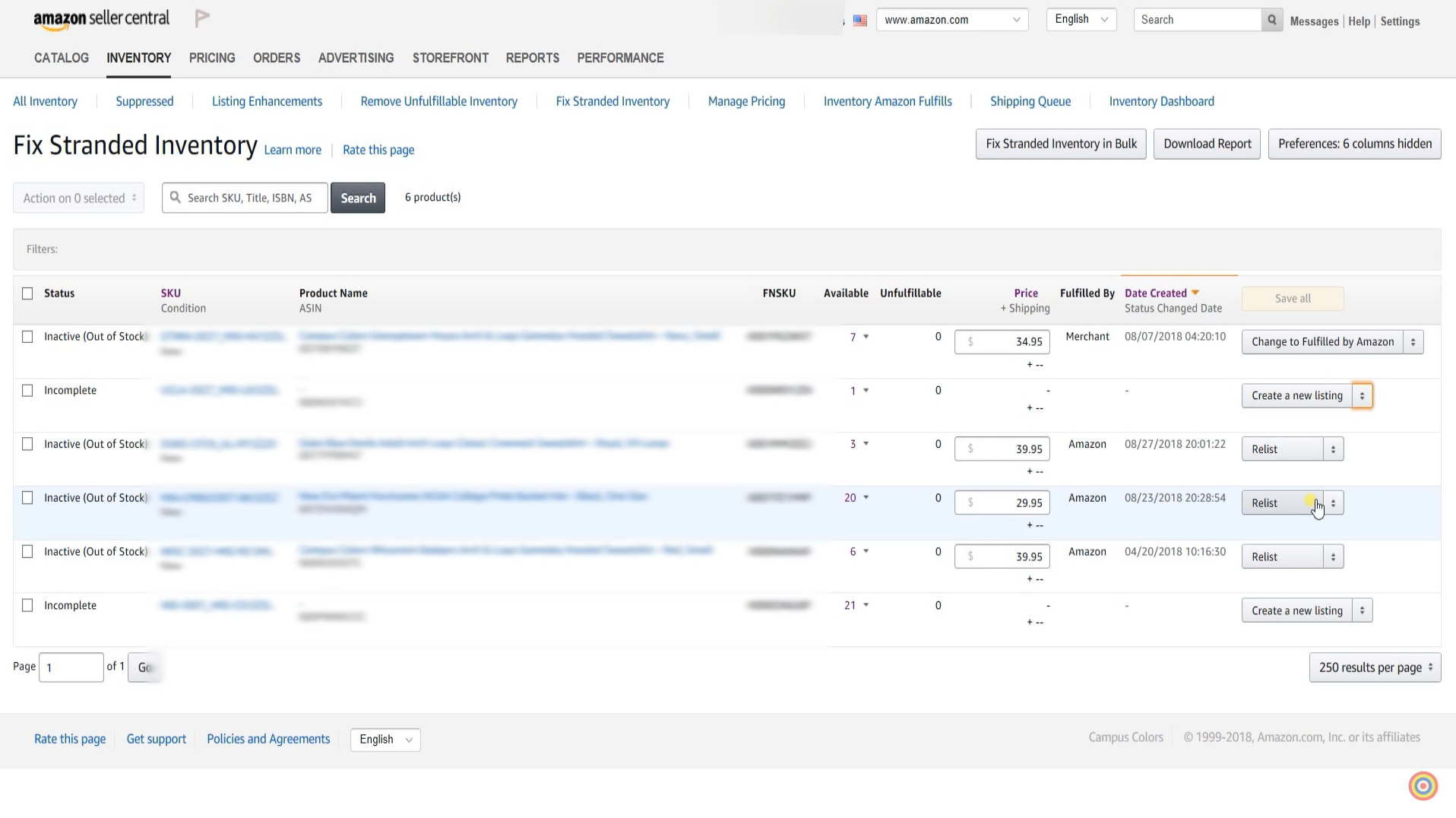
Task: Expand the available quantity arrow next to 20
Action: (x=866, y=498)
